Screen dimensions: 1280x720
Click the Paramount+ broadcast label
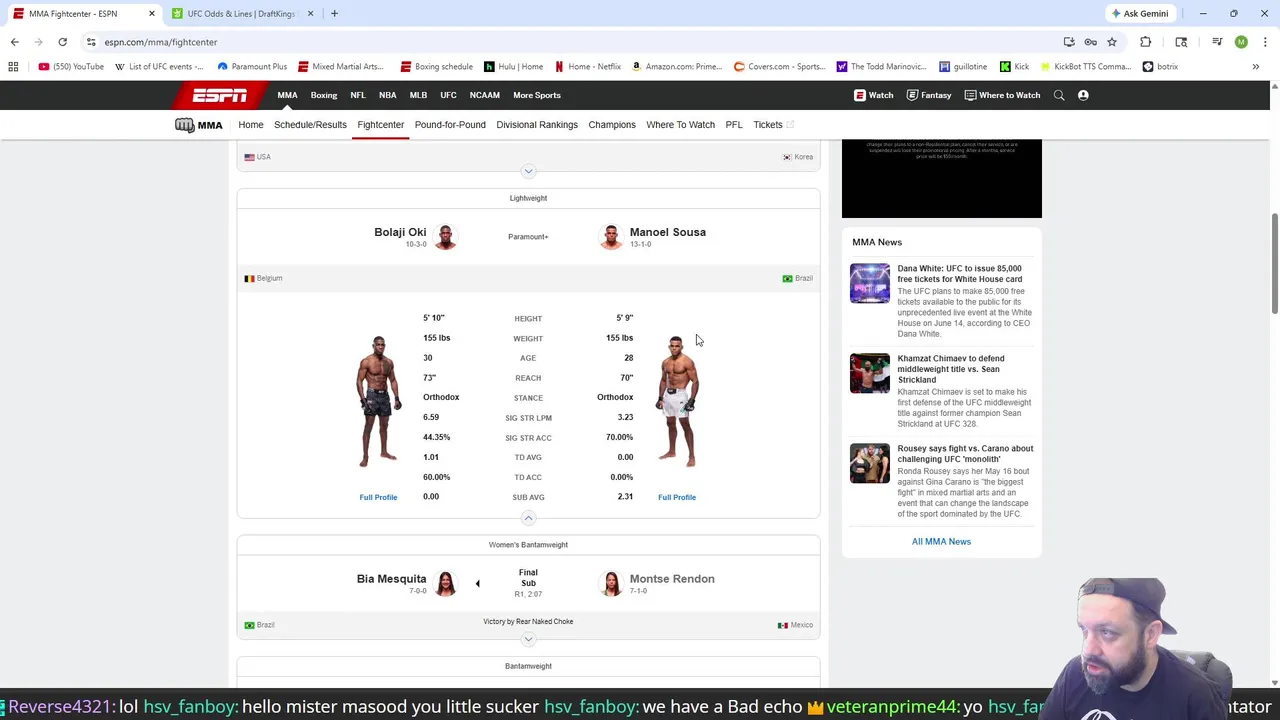click(528, 237)
